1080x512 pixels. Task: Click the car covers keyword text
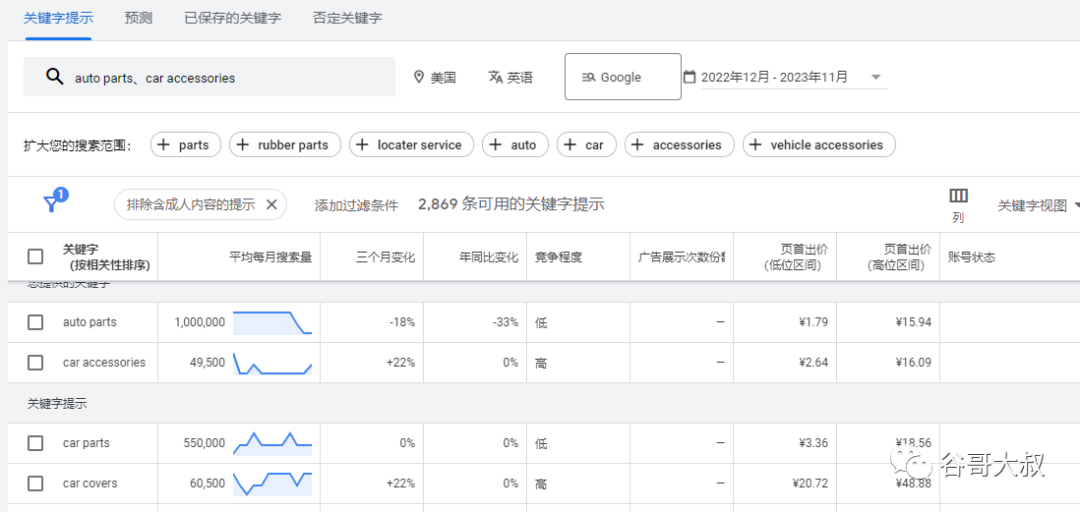click(90, 484)
